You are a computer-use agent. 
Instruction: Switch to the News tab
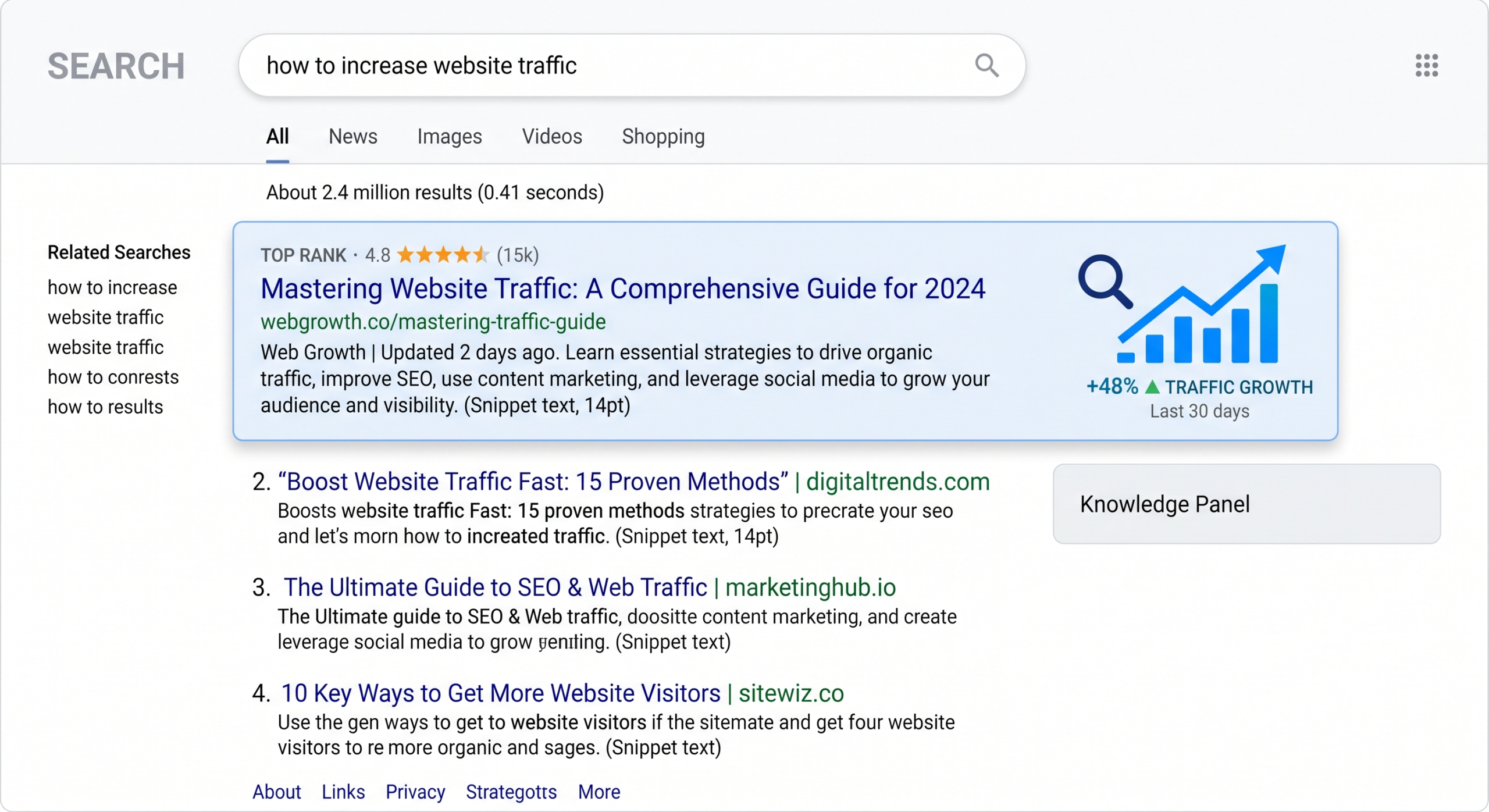[353, 137]
